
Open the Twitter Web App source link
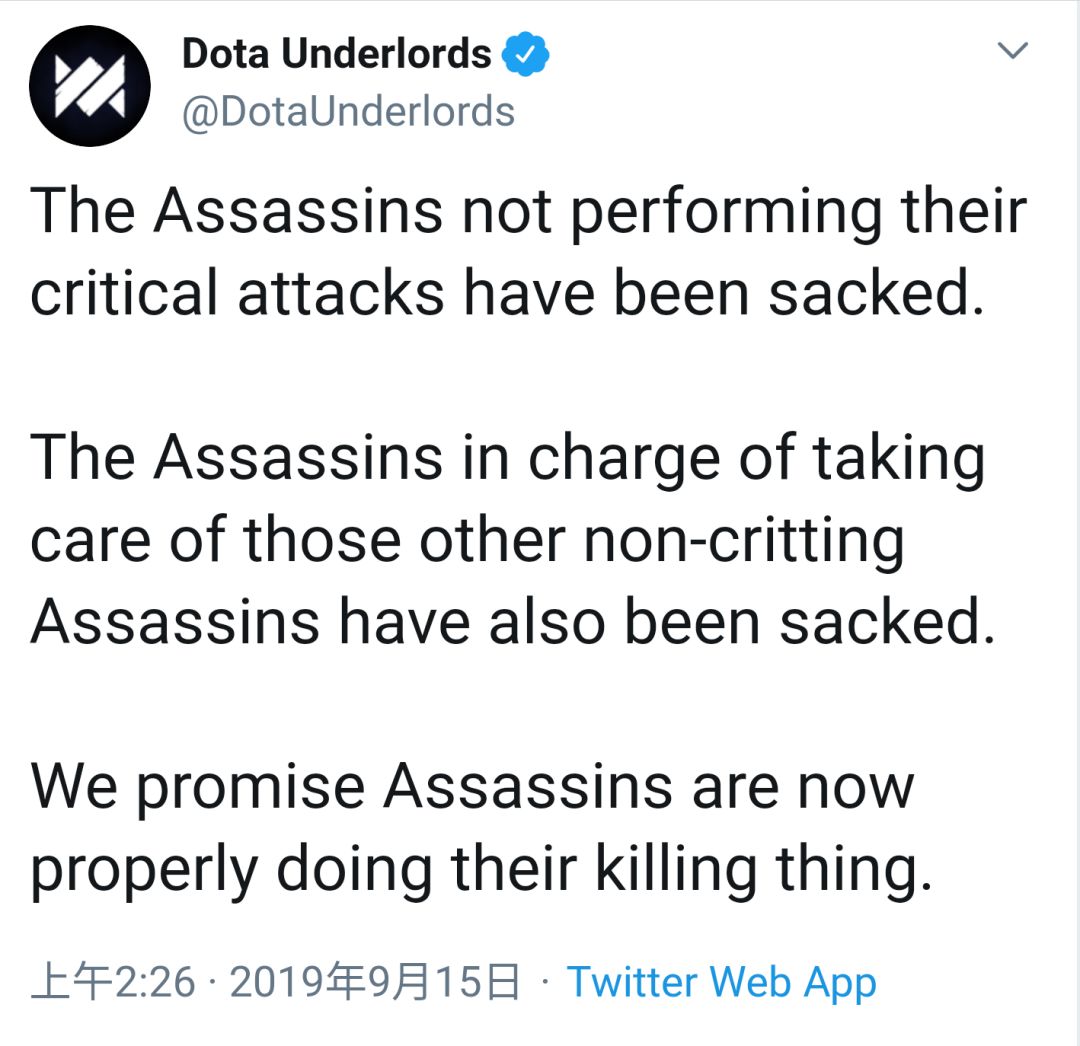coord(721,982)
